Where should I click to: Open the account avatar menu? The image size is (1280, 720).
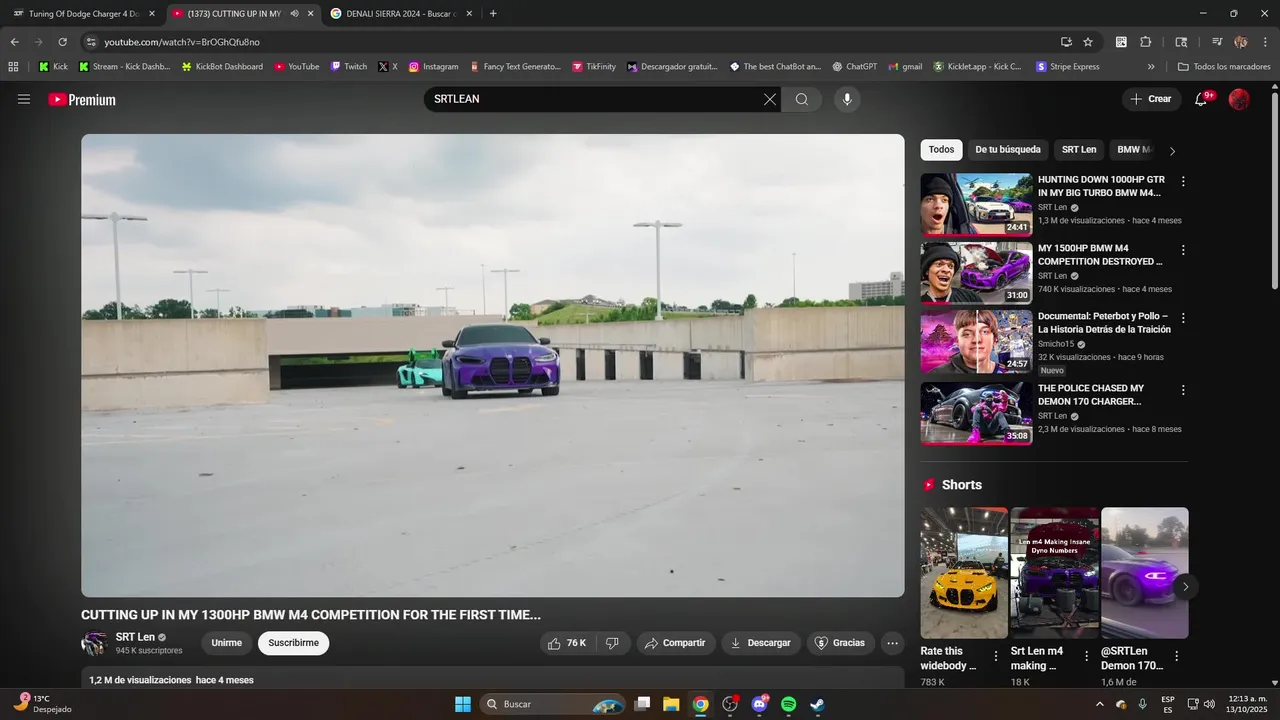(1239, 99)
